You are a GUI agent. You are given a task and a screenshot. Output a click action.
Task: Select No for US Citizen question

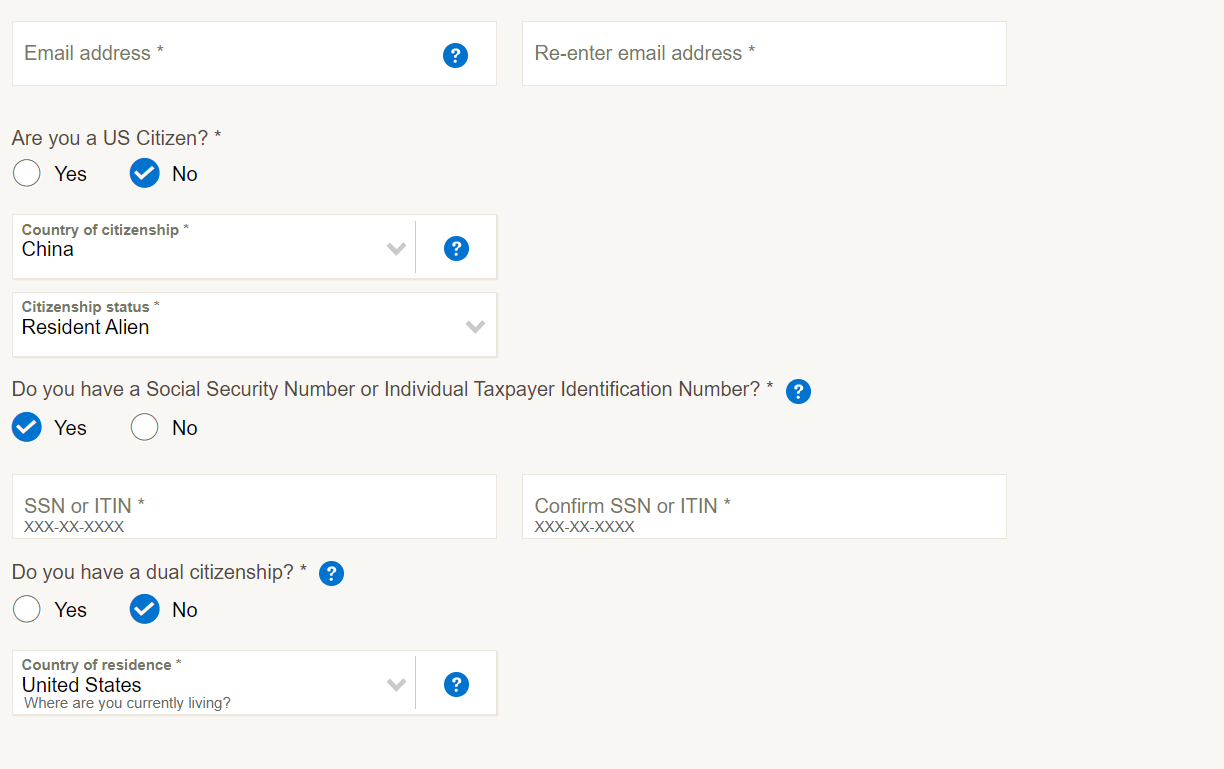[145, 174]
